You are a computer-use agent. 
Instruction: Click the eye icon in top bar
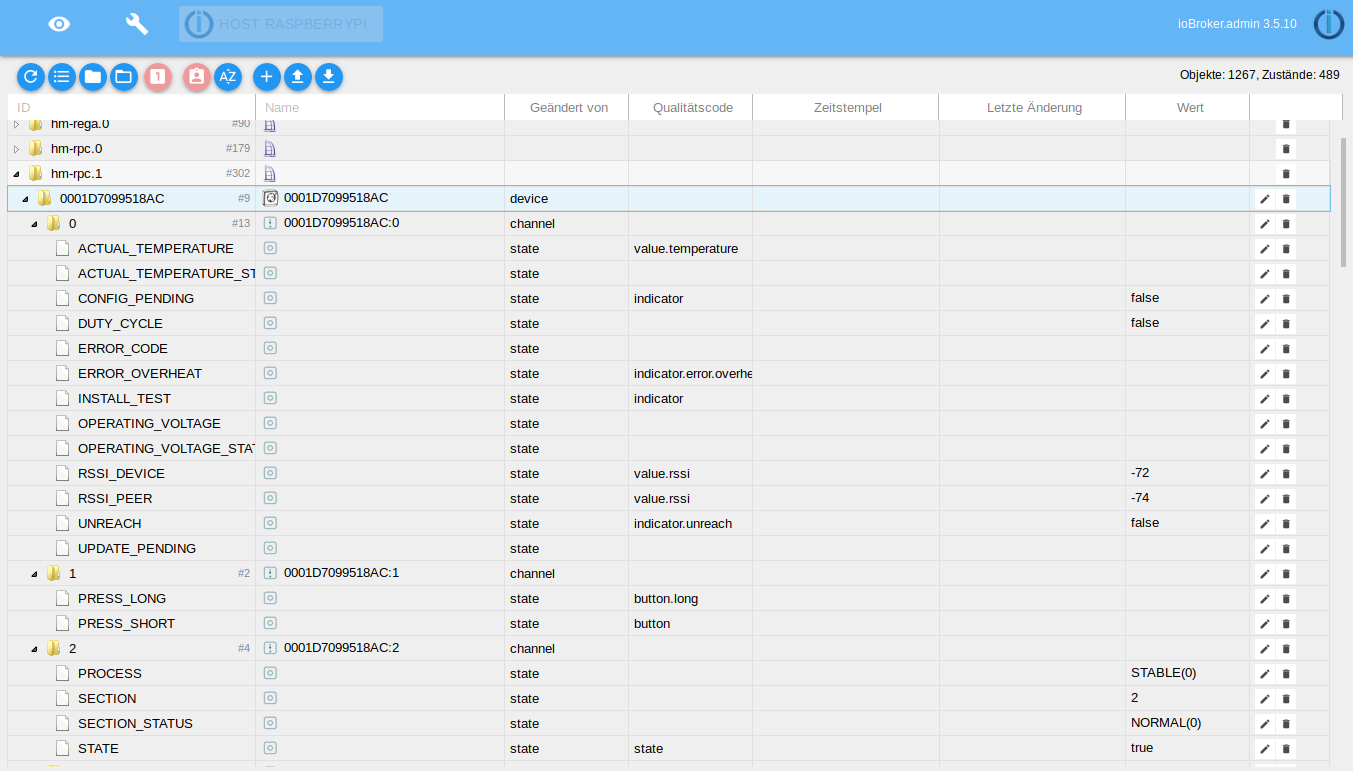pyautogui.click(x=60, y=24)
